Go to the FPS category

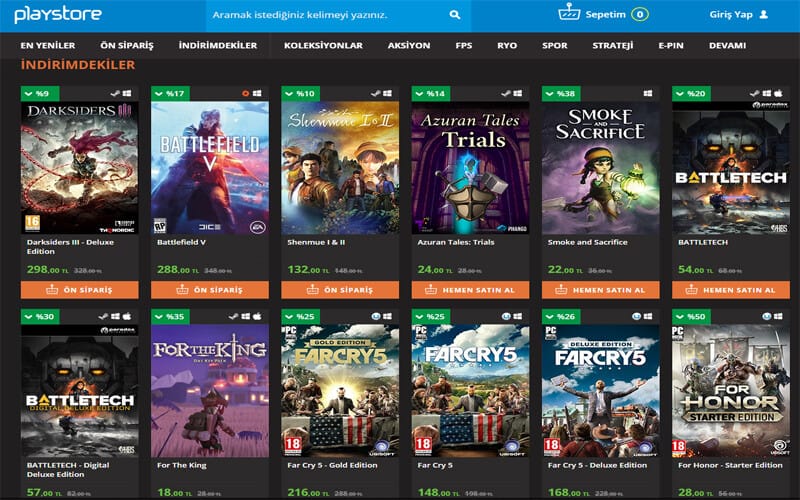[464, 45]
